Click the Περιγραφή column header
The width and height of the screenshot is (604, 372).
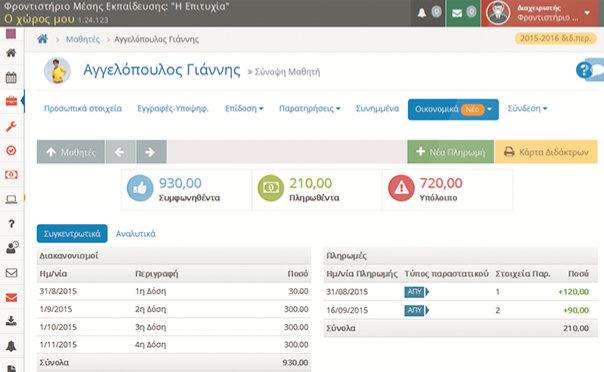157,274
